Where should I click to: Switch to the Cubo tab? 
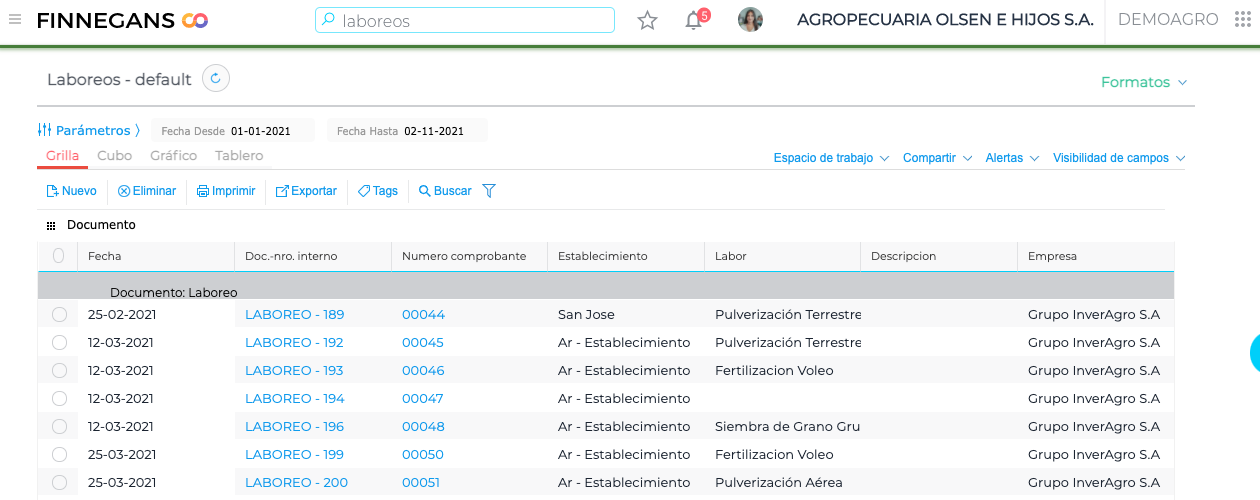pos(114,156)
